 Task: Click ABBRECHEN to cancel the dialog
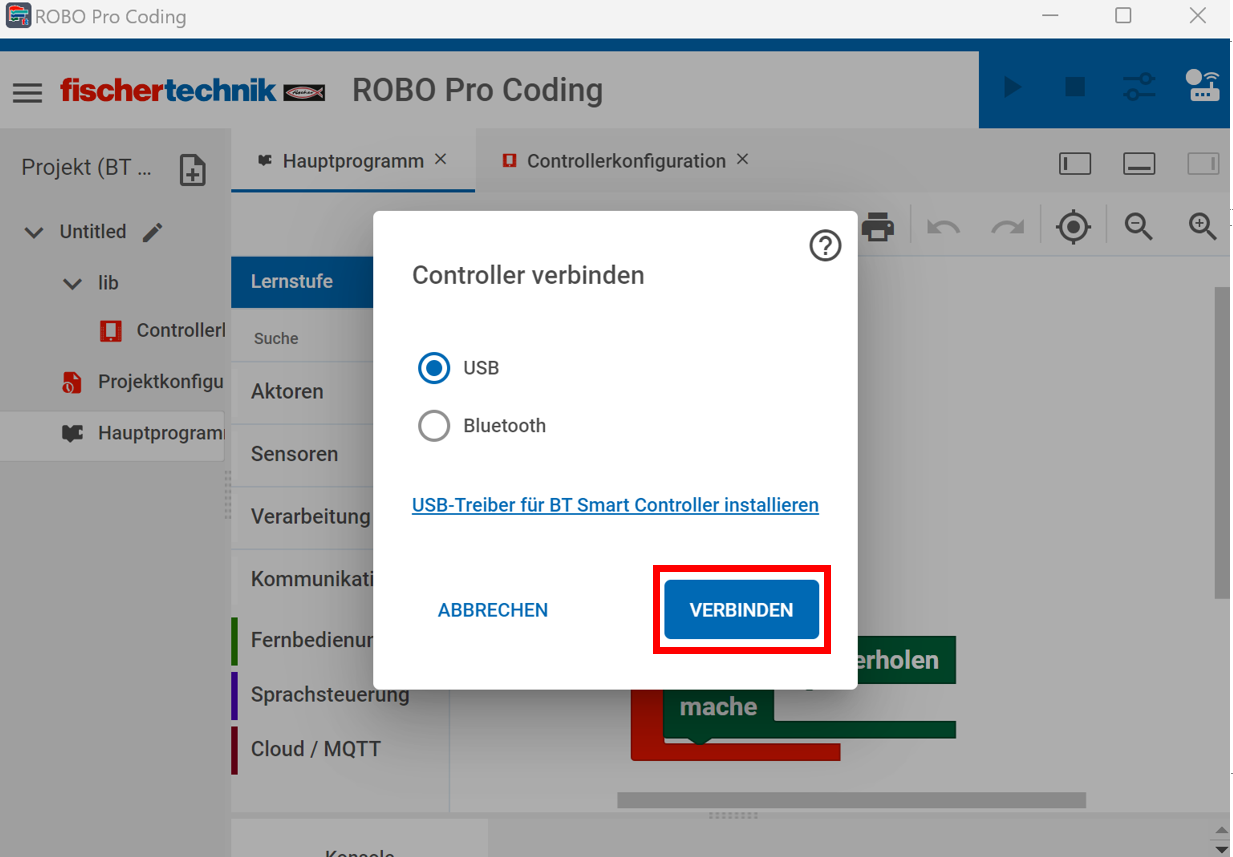(493, 610)
